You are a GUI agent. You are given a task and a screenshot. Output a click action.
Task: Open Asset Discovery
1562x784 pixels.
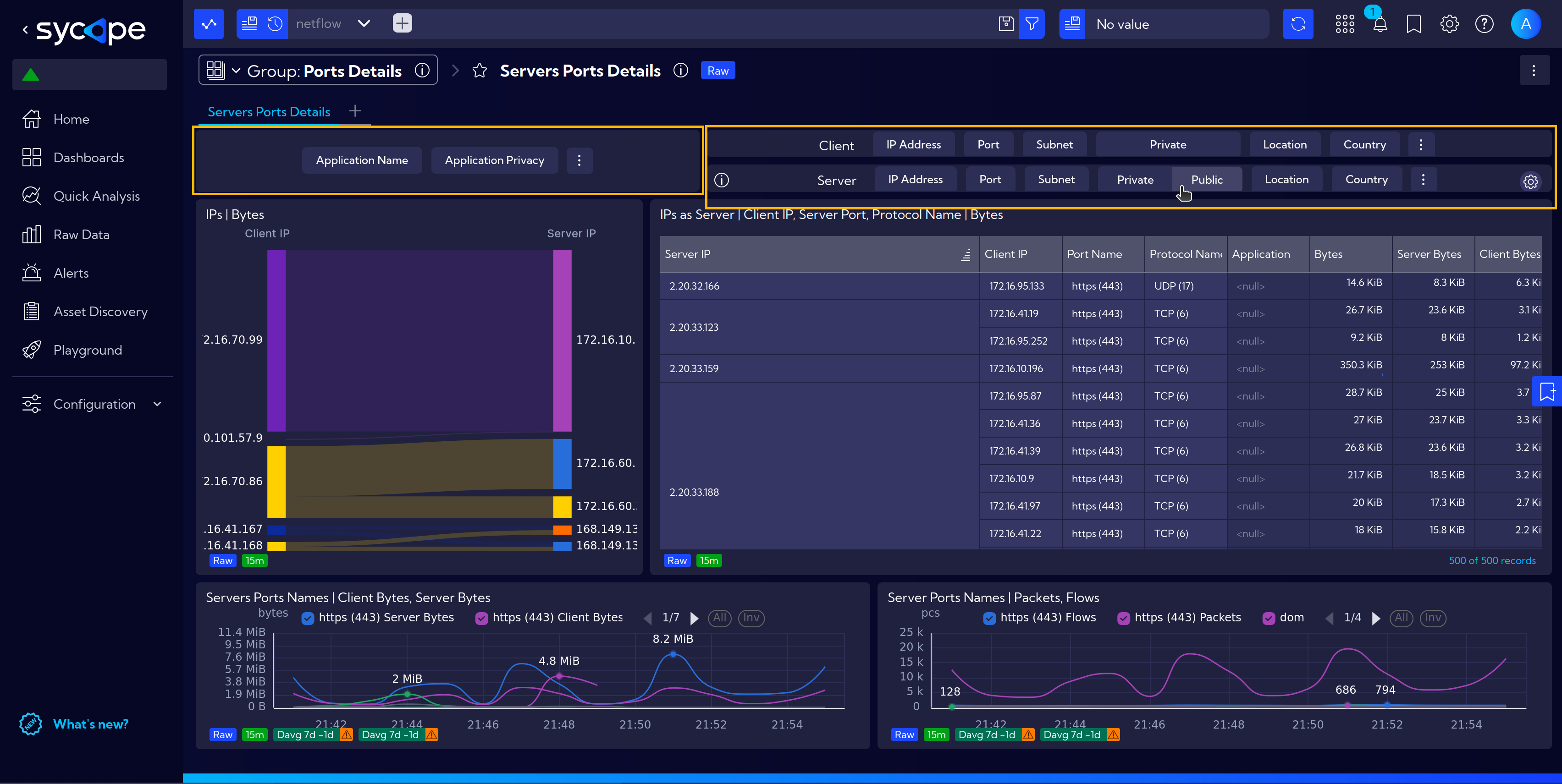(100, 312)
